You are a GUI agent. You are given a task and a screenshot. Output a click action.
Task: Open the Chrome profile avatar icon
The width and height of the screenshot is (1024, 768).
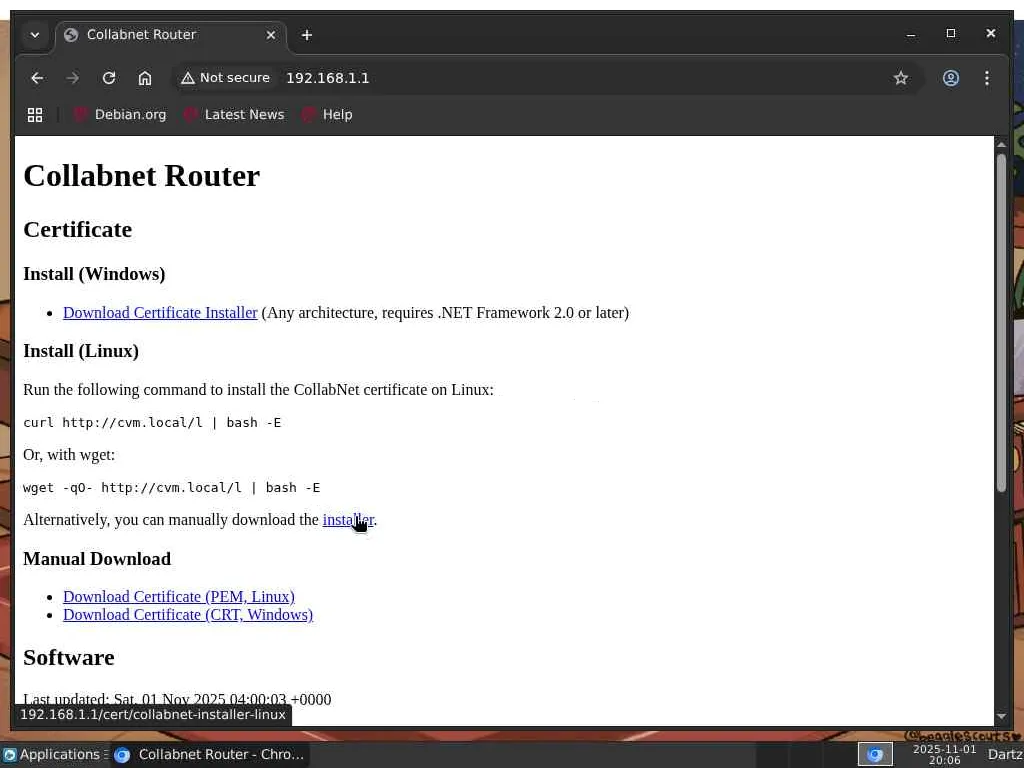point(951,78)
